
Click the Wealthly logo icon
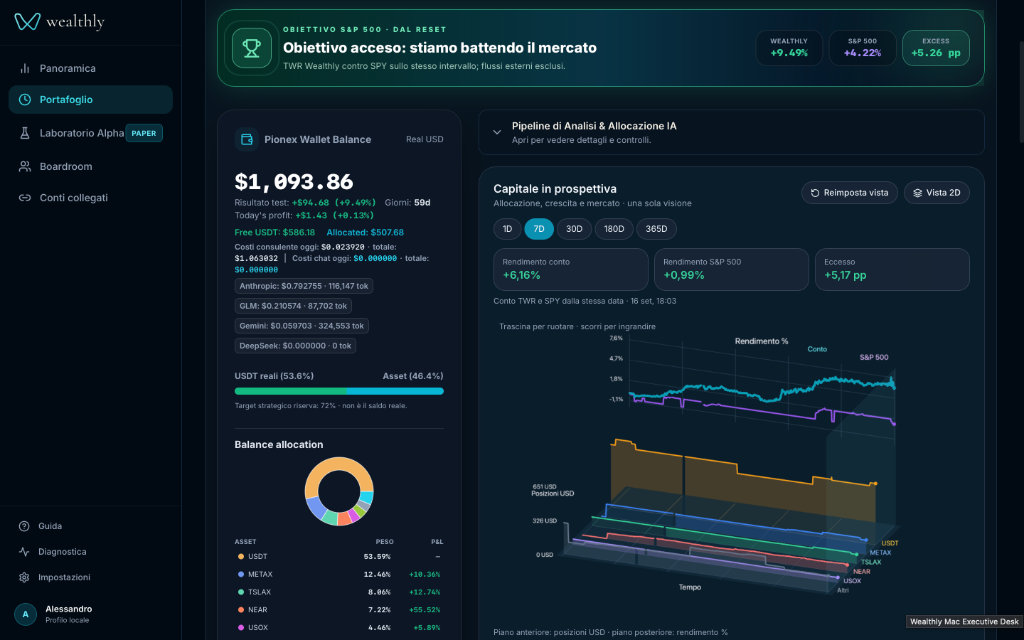coord(27,22)
